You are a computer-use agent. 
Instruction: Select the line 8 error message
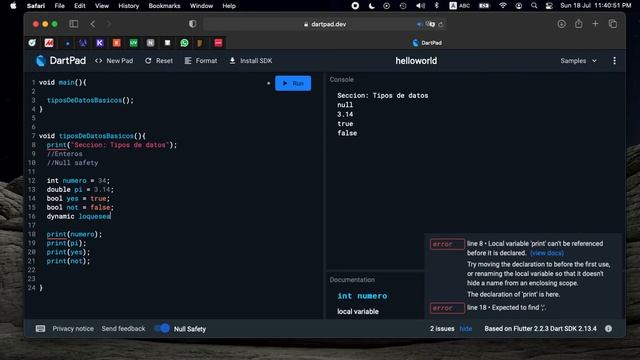click(535, 248)
